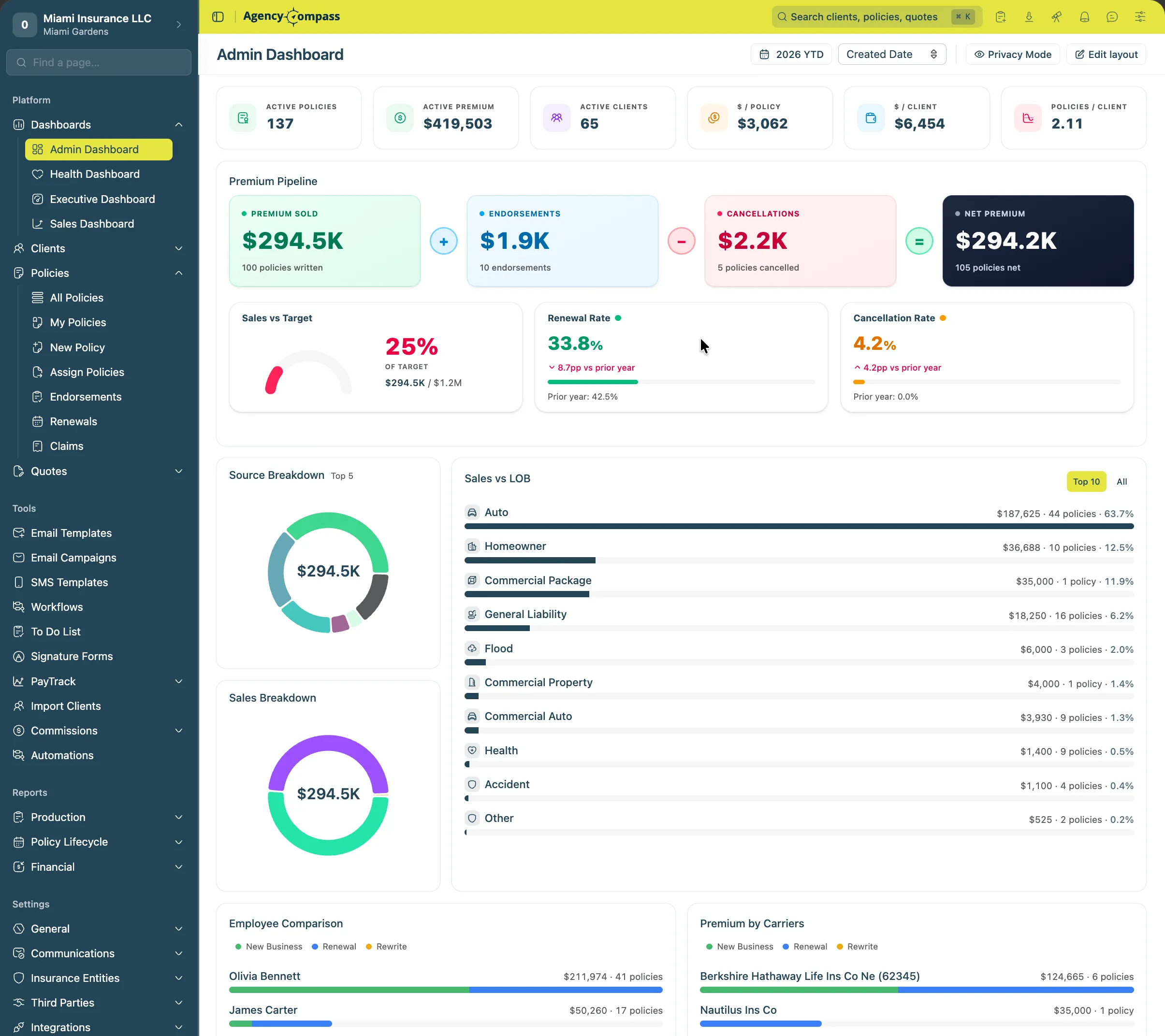
Task: Click Olivia Bennett employee row
Action: coord(446,981)
